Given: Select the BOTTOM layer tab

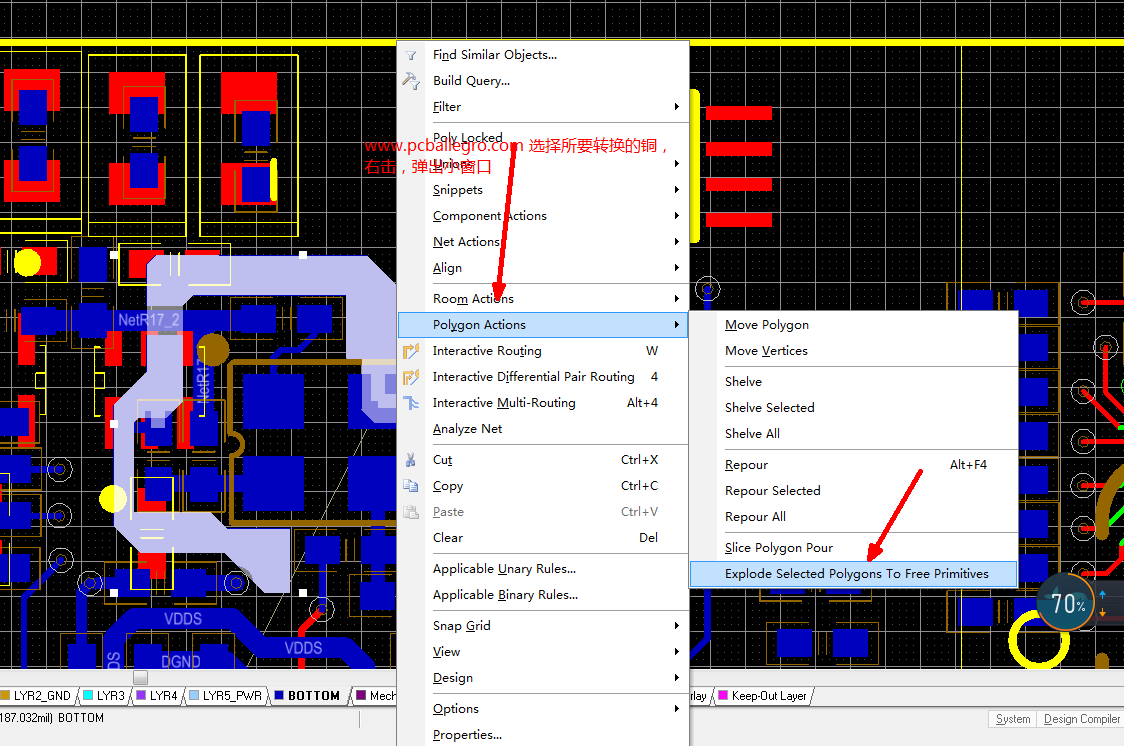Looking at the screenshot, I should coord(308,696).
